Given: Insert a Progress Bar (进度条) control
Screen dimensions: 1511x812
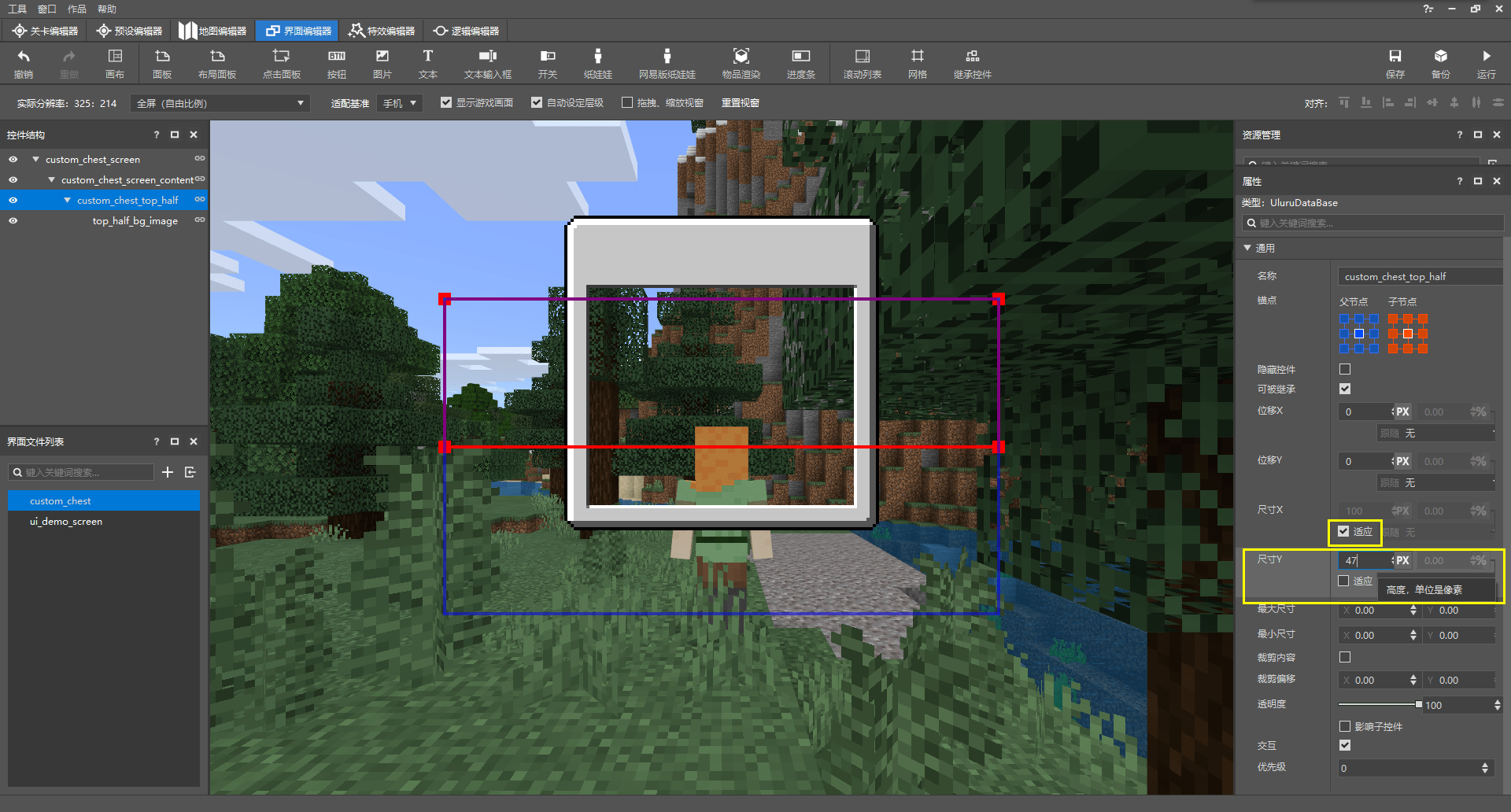Looking at the screenshot, I should (801, 64).
